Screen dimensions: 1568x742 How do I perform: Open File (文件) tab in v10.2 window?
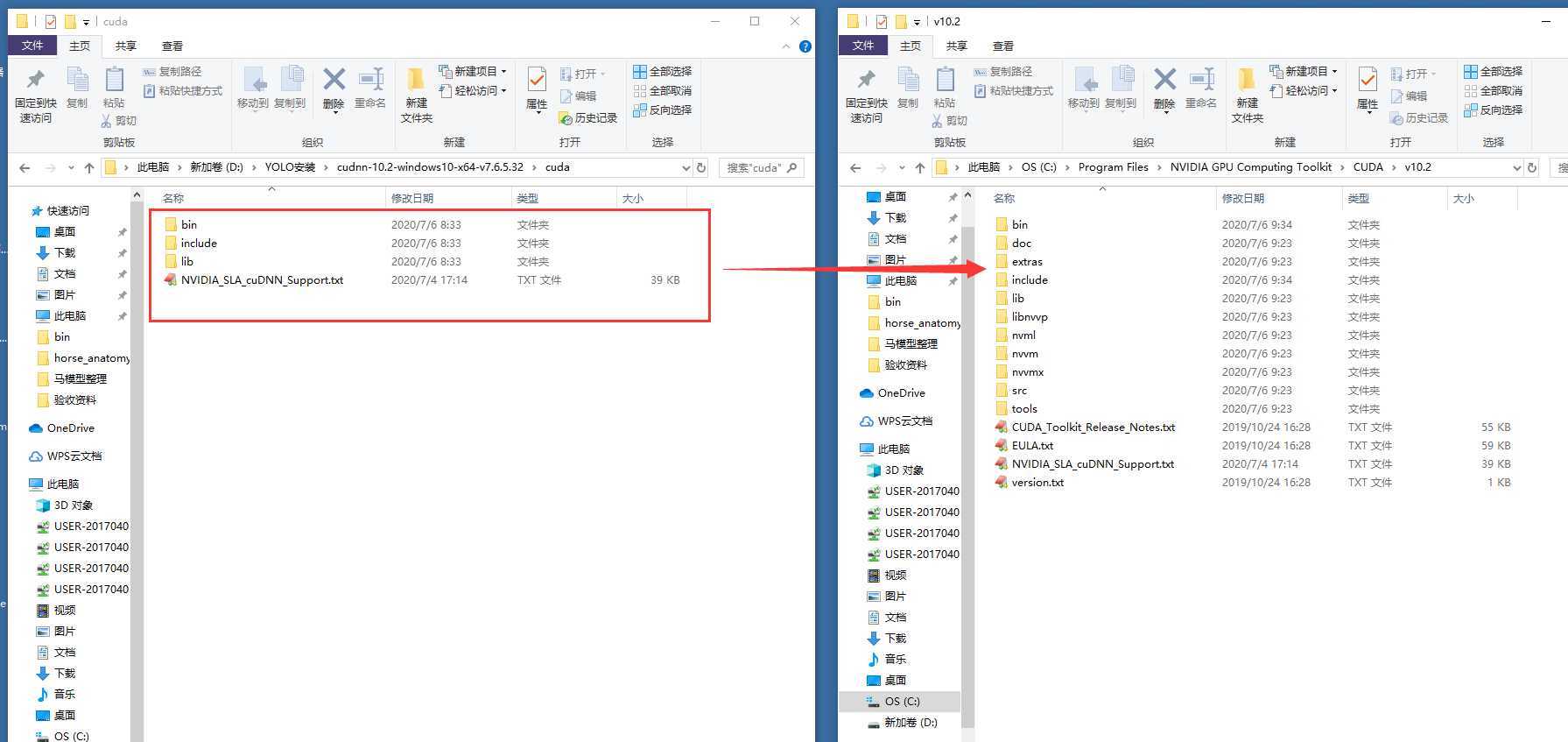(863, 46)
